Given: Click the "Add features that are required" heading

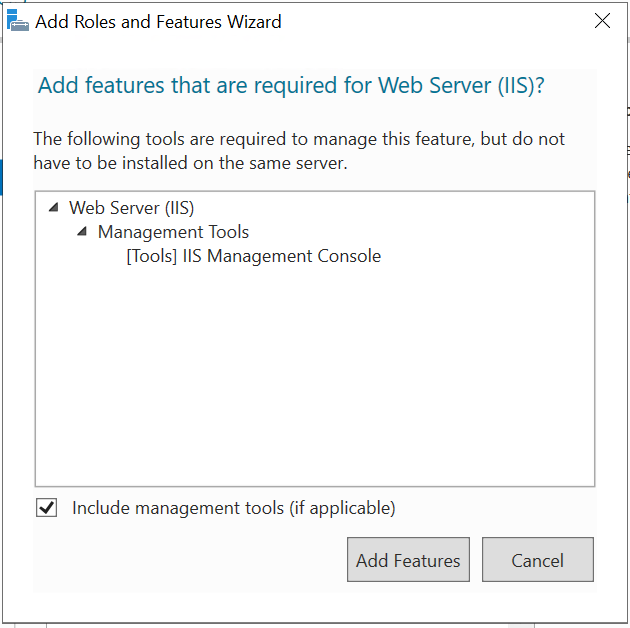Looking at the screenshot, I should click(290, 85).
